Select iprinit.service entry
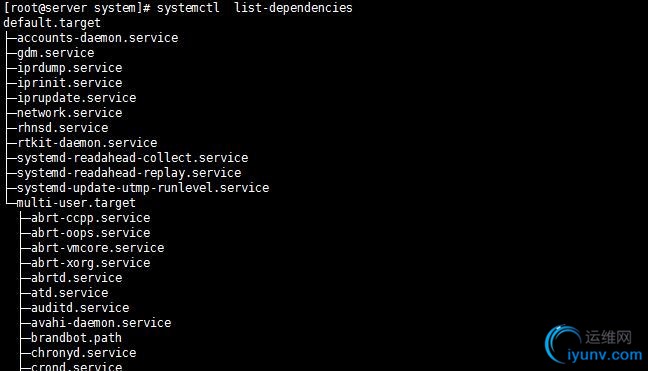 point(70,83)
